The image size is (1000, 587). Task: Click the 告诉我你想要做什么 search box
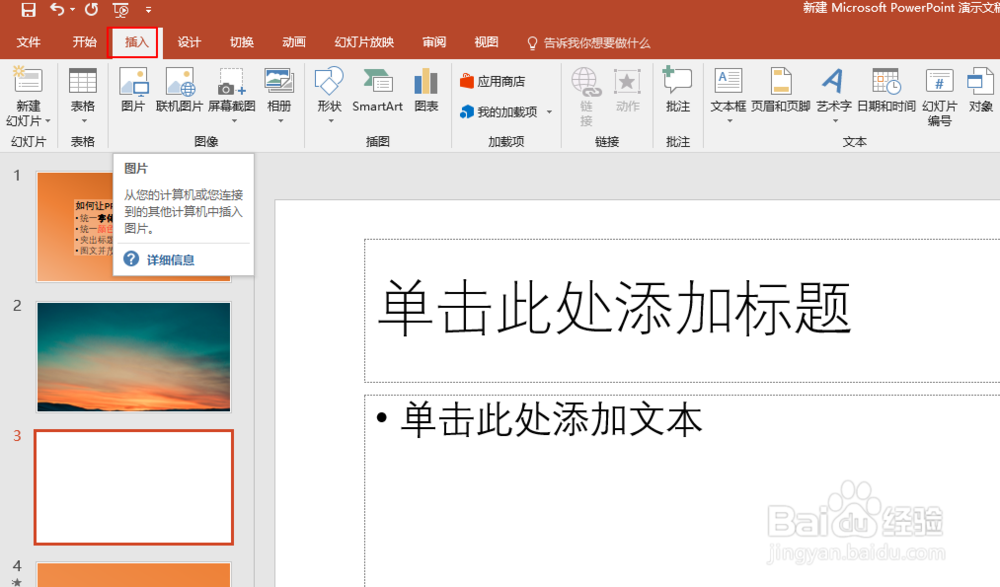[x=589, y=43]
